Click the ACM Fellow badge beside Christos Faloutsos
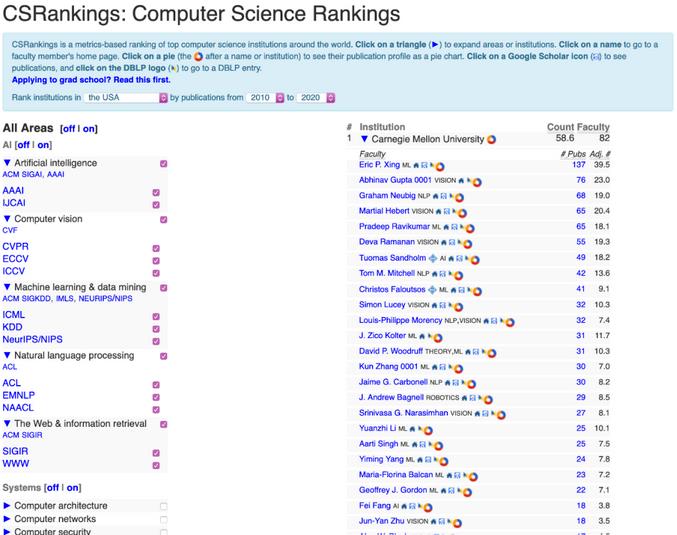 [432, 290]
